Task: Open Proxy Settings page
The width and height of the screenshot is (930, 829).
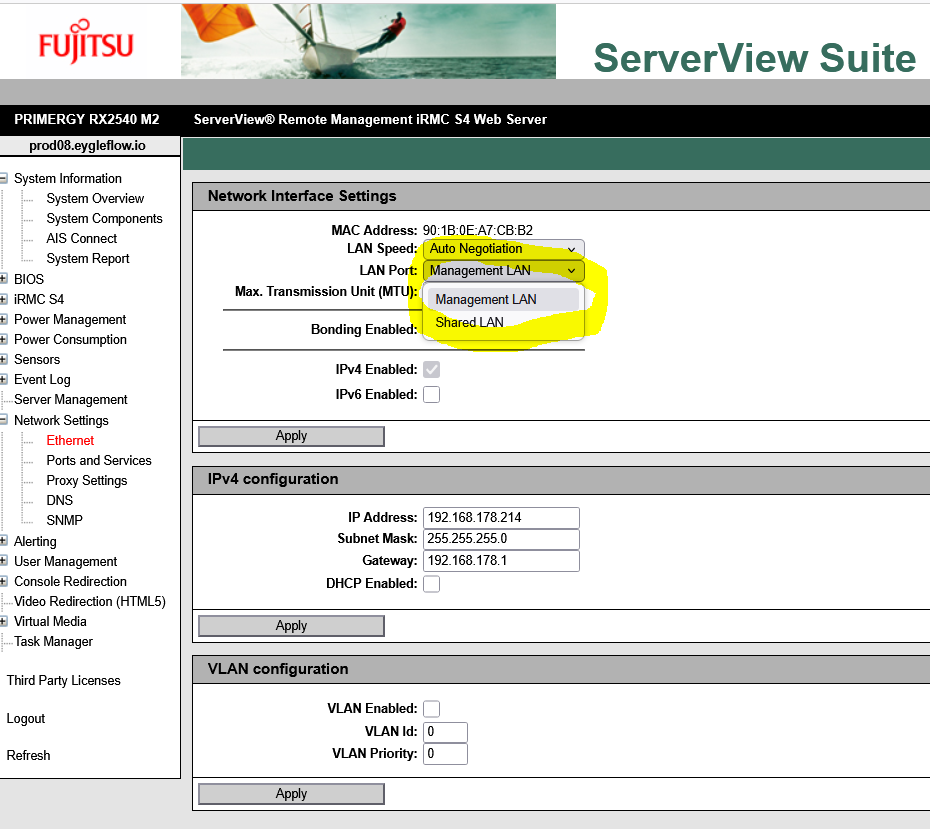Action: point(87,480)
